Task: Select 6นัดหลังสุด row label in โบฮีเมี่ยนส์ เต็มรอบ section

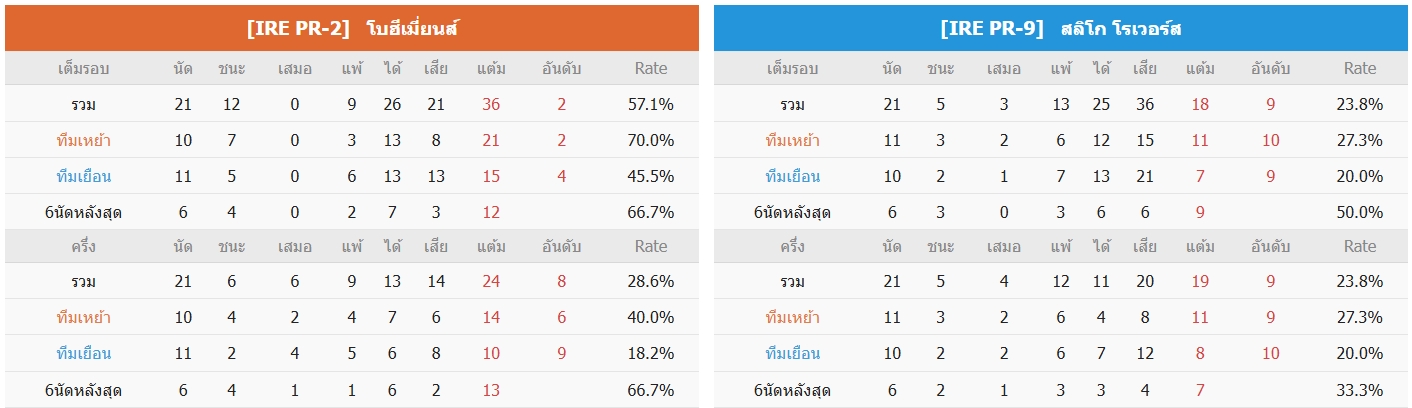Action: point(88,213)
